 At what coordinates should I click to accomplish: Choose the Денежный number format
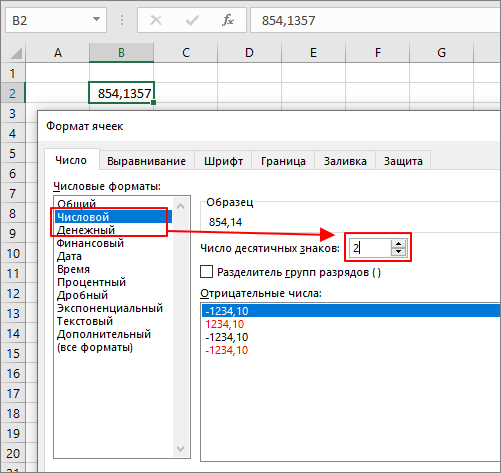tap(86, 230)
